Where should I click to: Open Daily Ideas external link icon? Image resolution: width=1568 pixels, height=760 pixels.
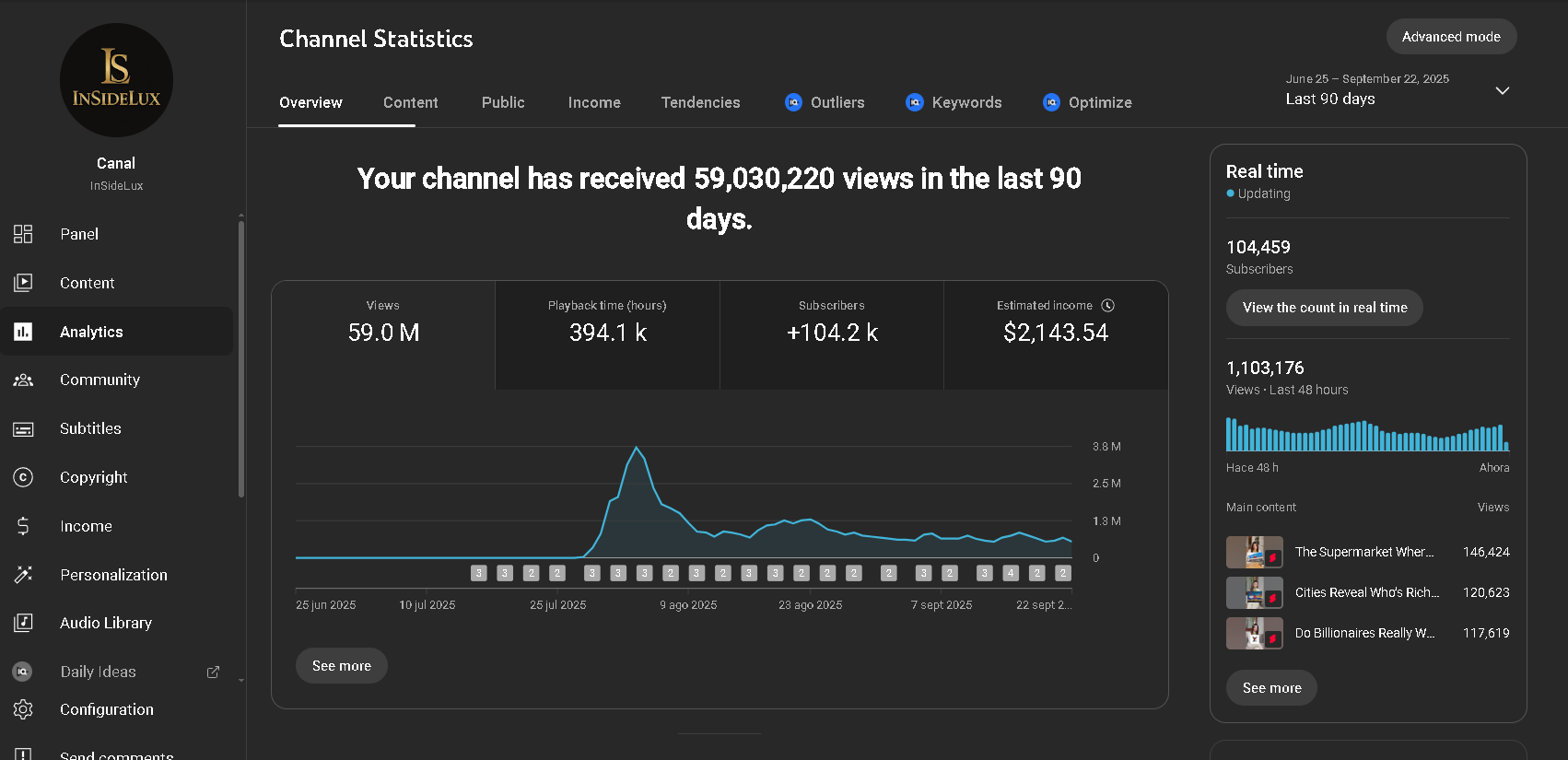pos(213,672)
